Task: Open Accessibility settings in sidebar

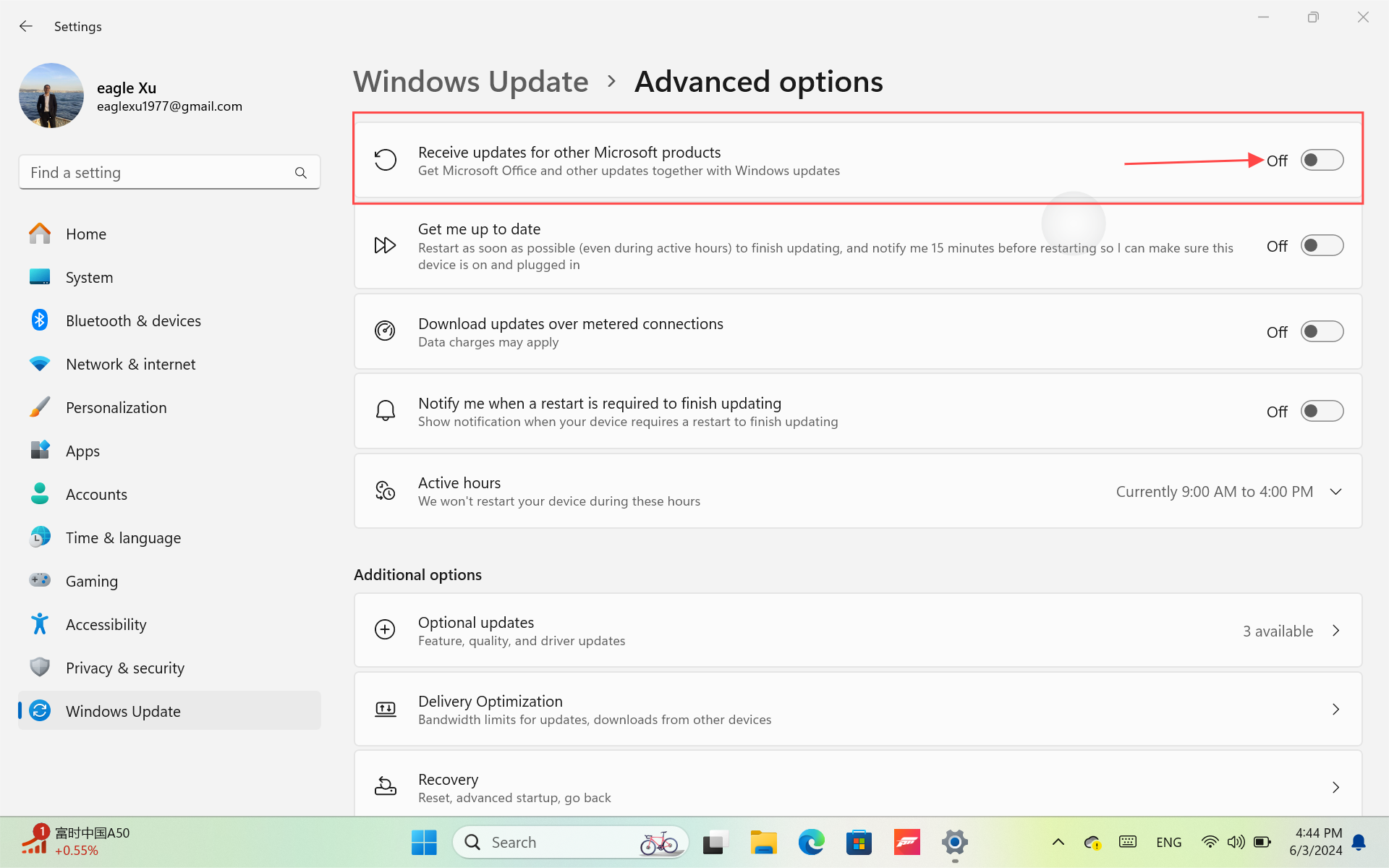Action: tap(169, 624)
